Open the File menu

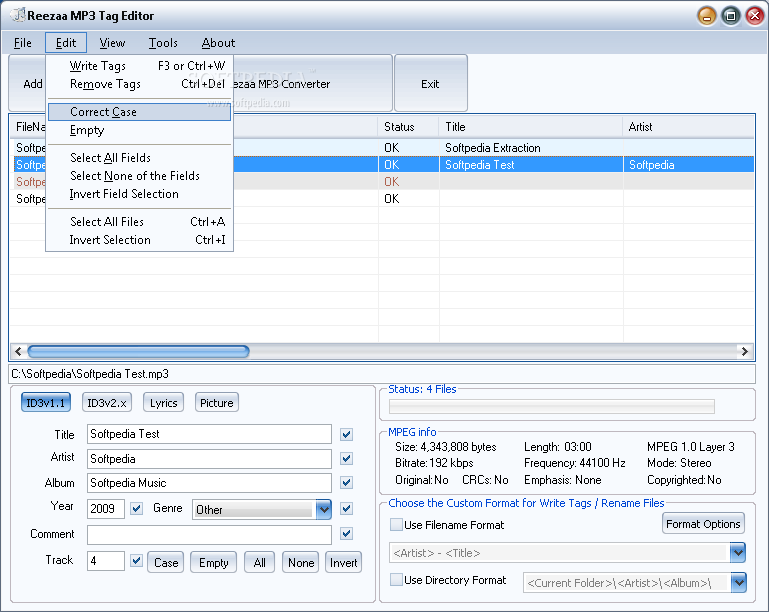click(x=23, y=43)
